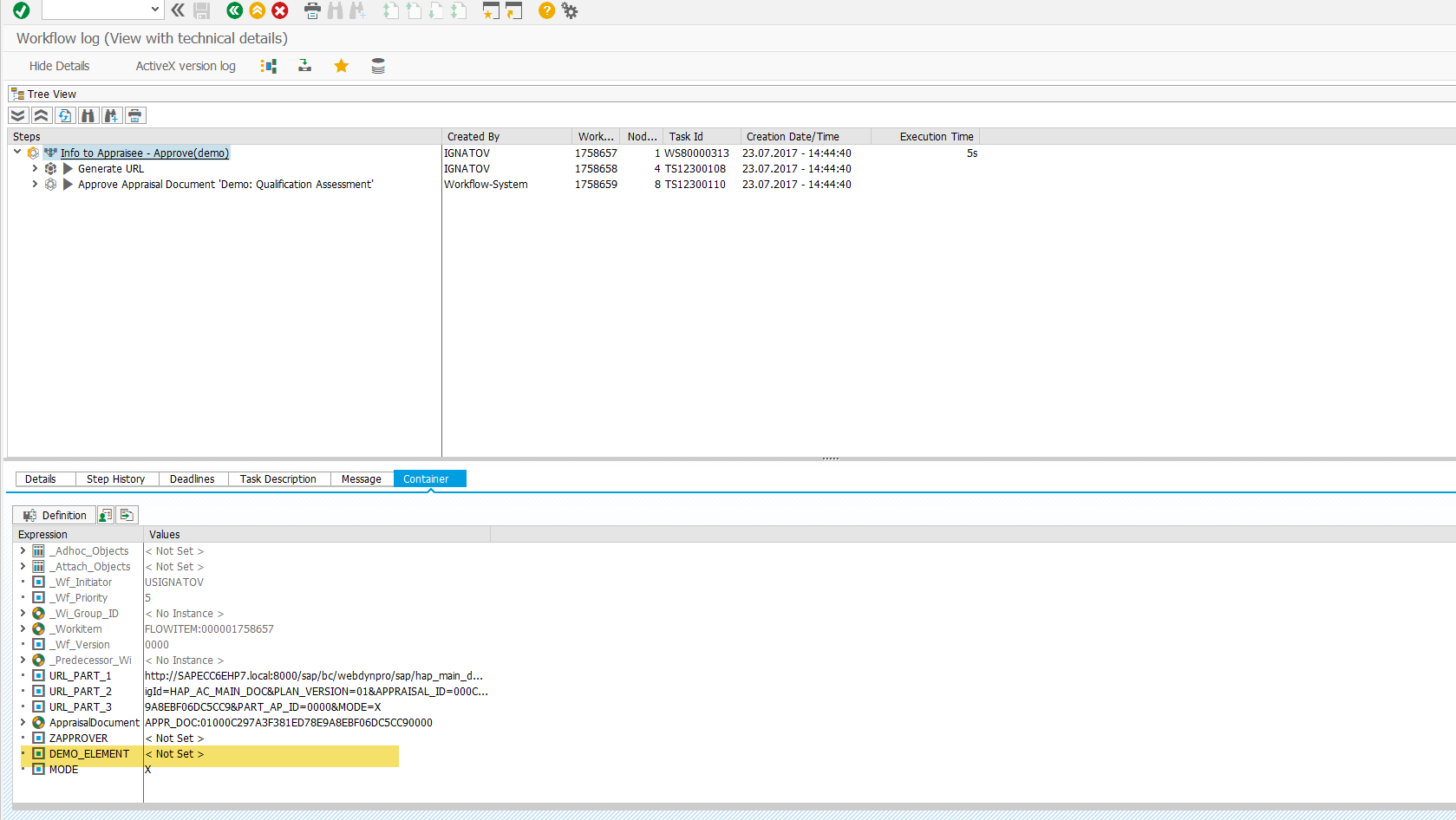Select the URL_PART_1 row
This screenshot has width=1456, height=820.
tap(251, 676)
